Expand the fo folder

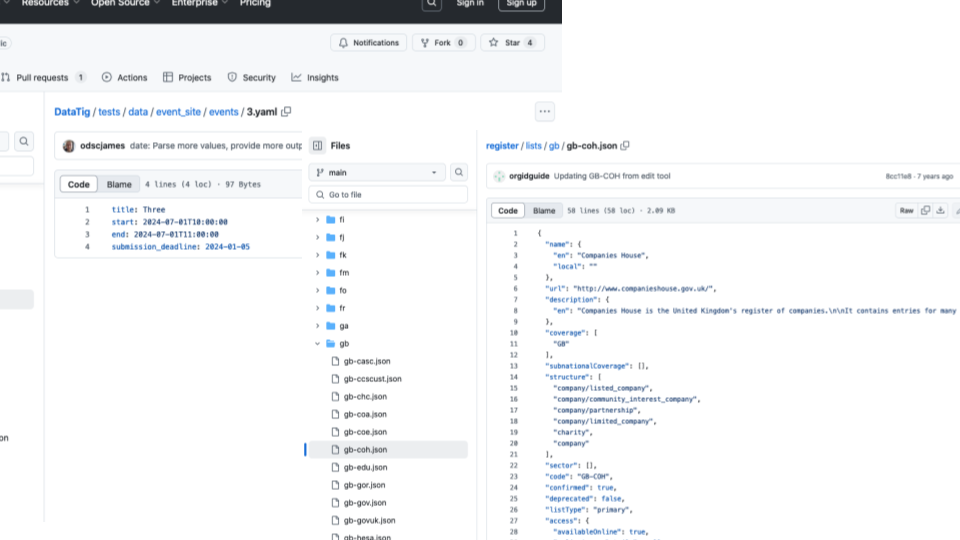point(317,290)
